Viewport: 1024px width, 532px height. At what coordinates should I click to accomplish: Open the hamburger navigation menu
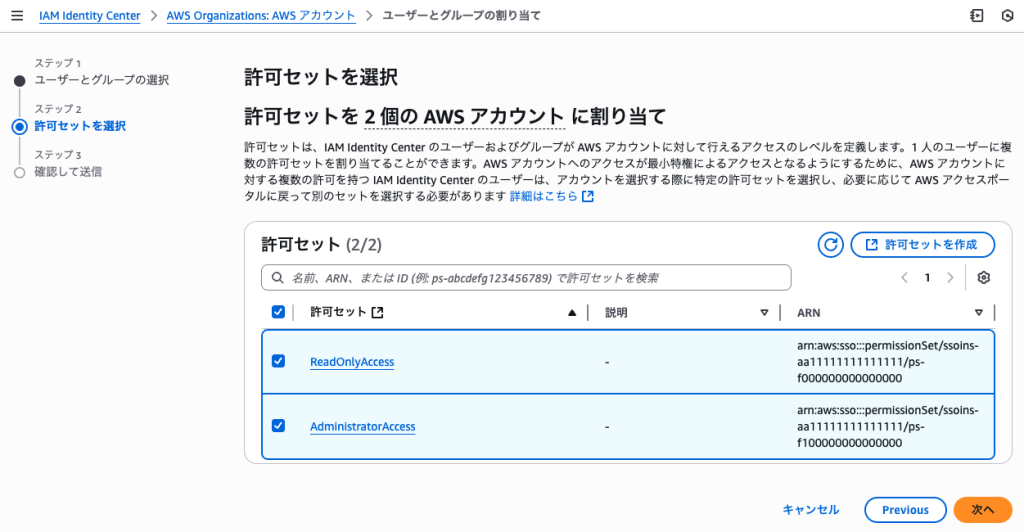tap(17, 16)
